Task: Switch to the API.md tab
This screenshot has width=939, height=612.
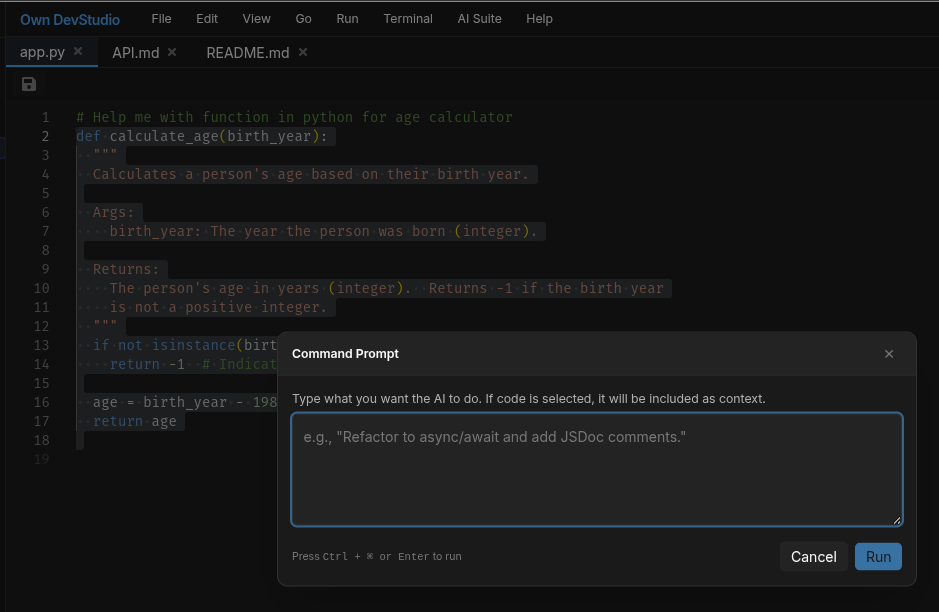Action: click(x=135, y=52)
